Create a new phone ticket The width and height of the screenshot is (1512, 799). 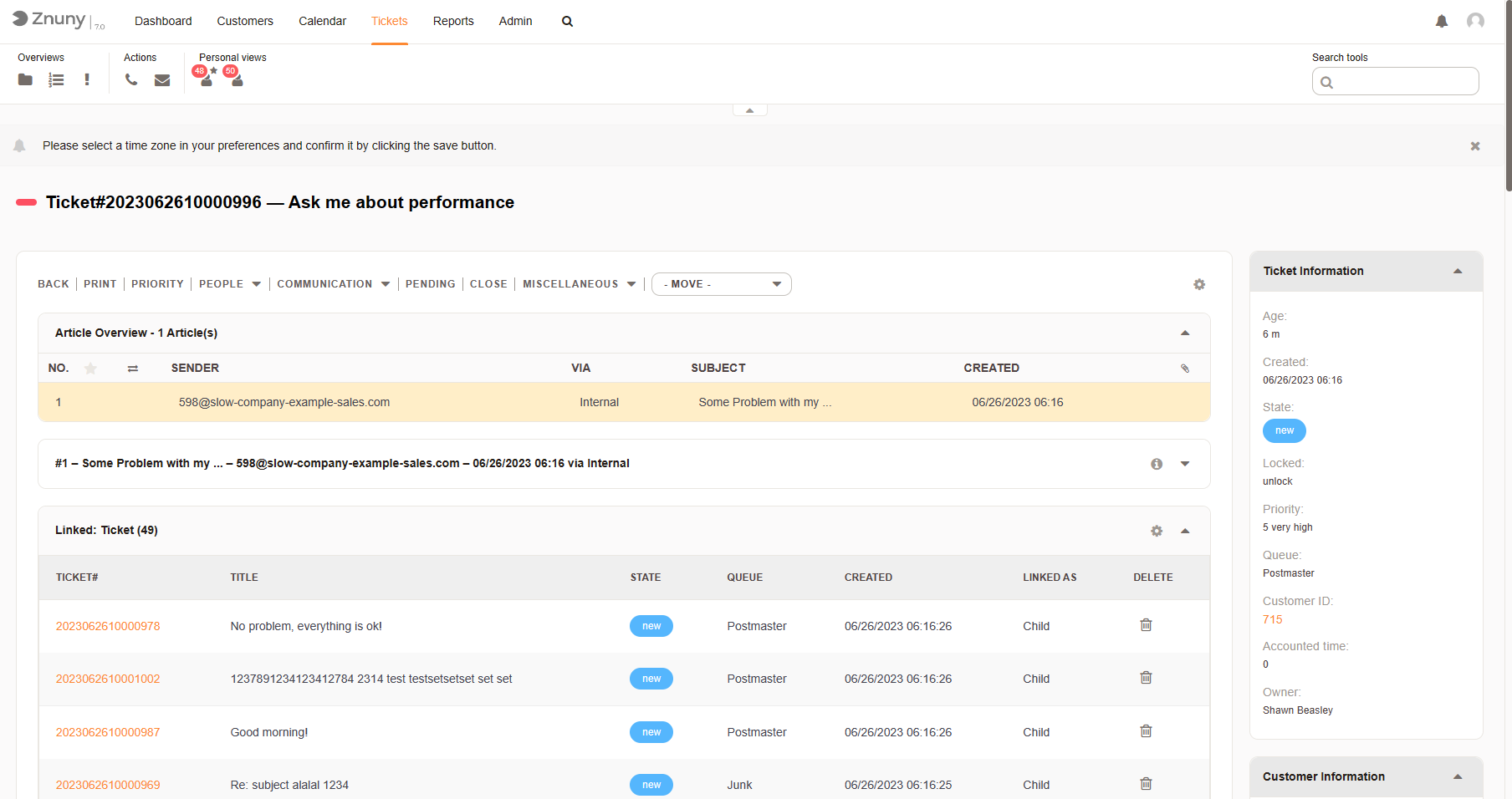coord(131,80)
